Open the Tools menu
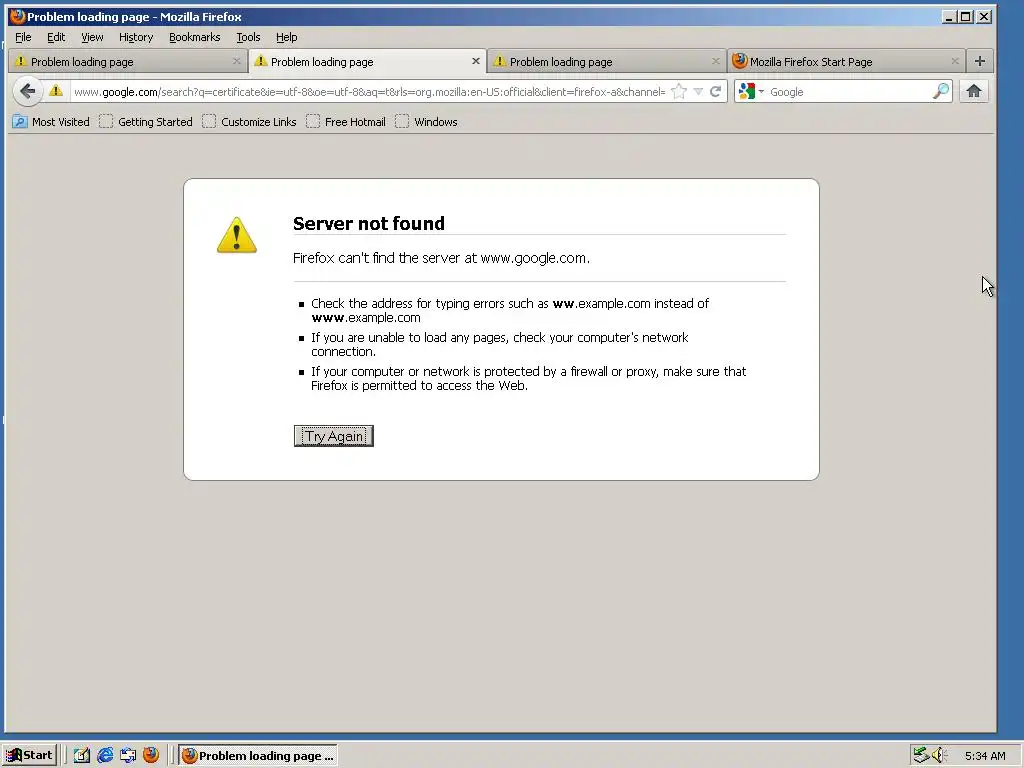The width and height of the screenshot is (1024, 768). (x=248, y=37)
